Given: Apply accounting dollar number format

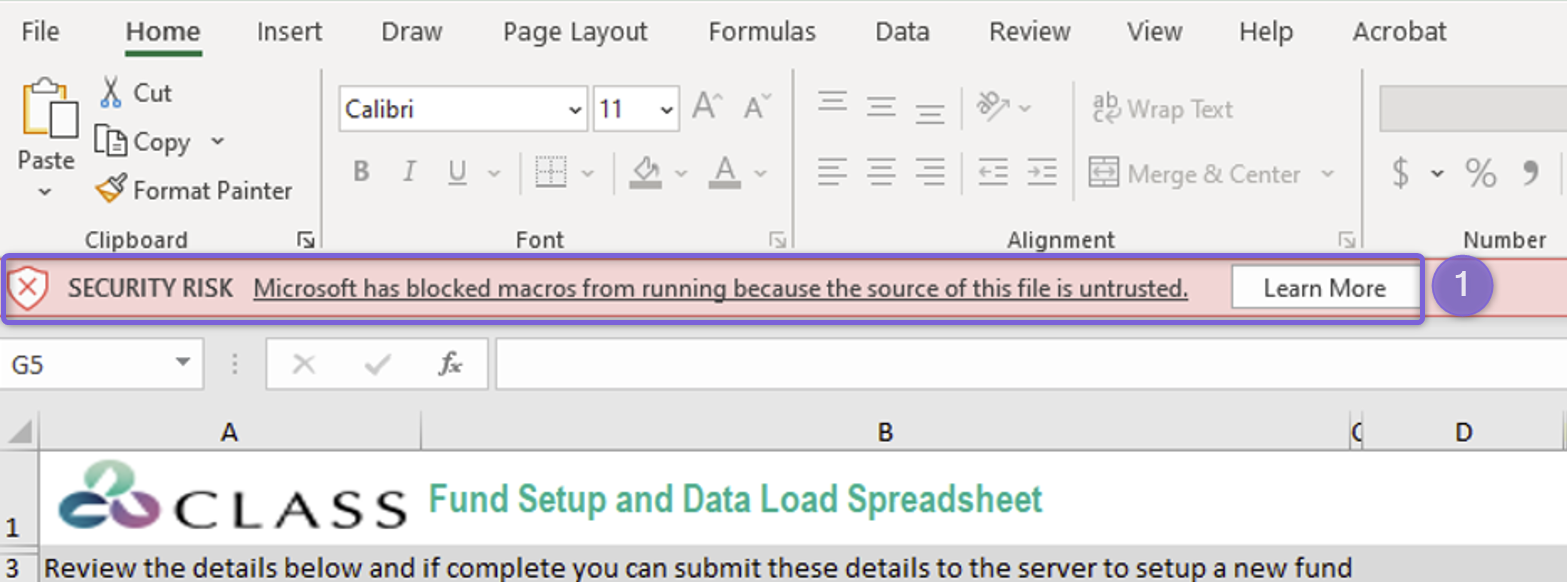Looking at the screenshot, I should pos(1401,173).
